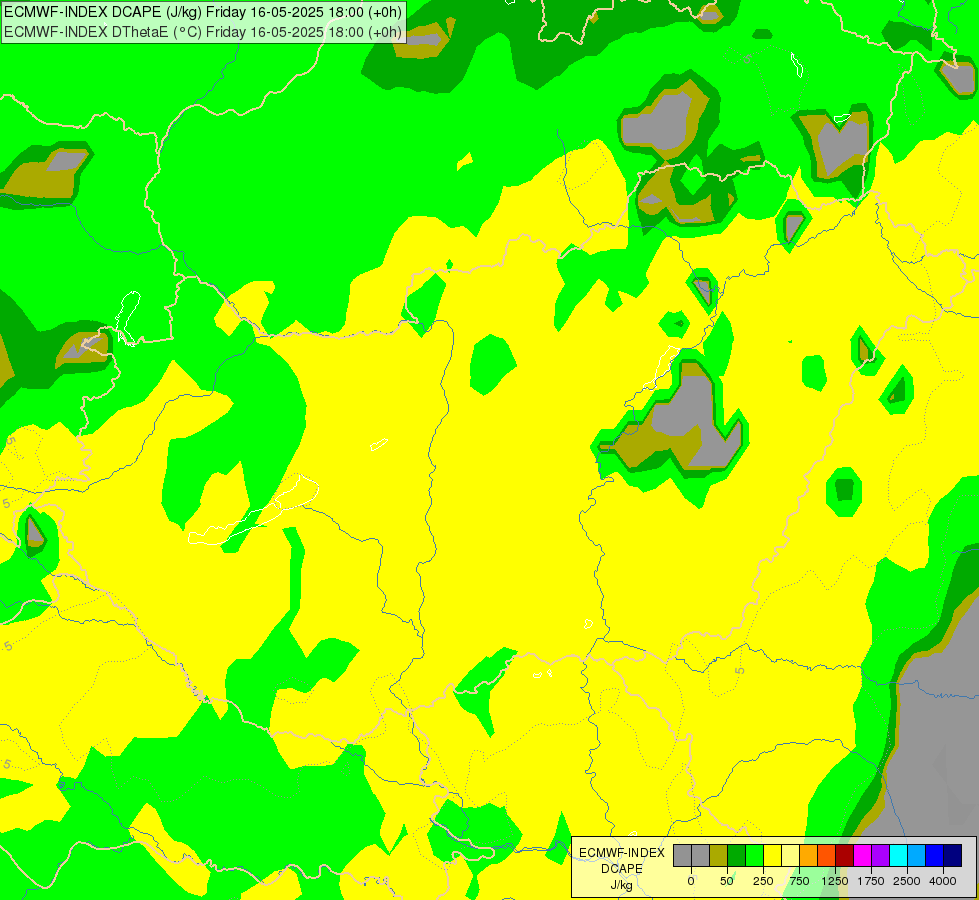979x900 pixels.
Task: Select the saturated yellow legend swatch
Action: coord(772,856)
